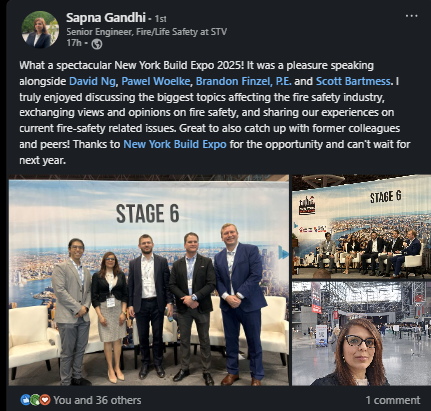Click the 1st connection degree badge
The width and height of the screenshot is (431, 411).
pos(160,19)
